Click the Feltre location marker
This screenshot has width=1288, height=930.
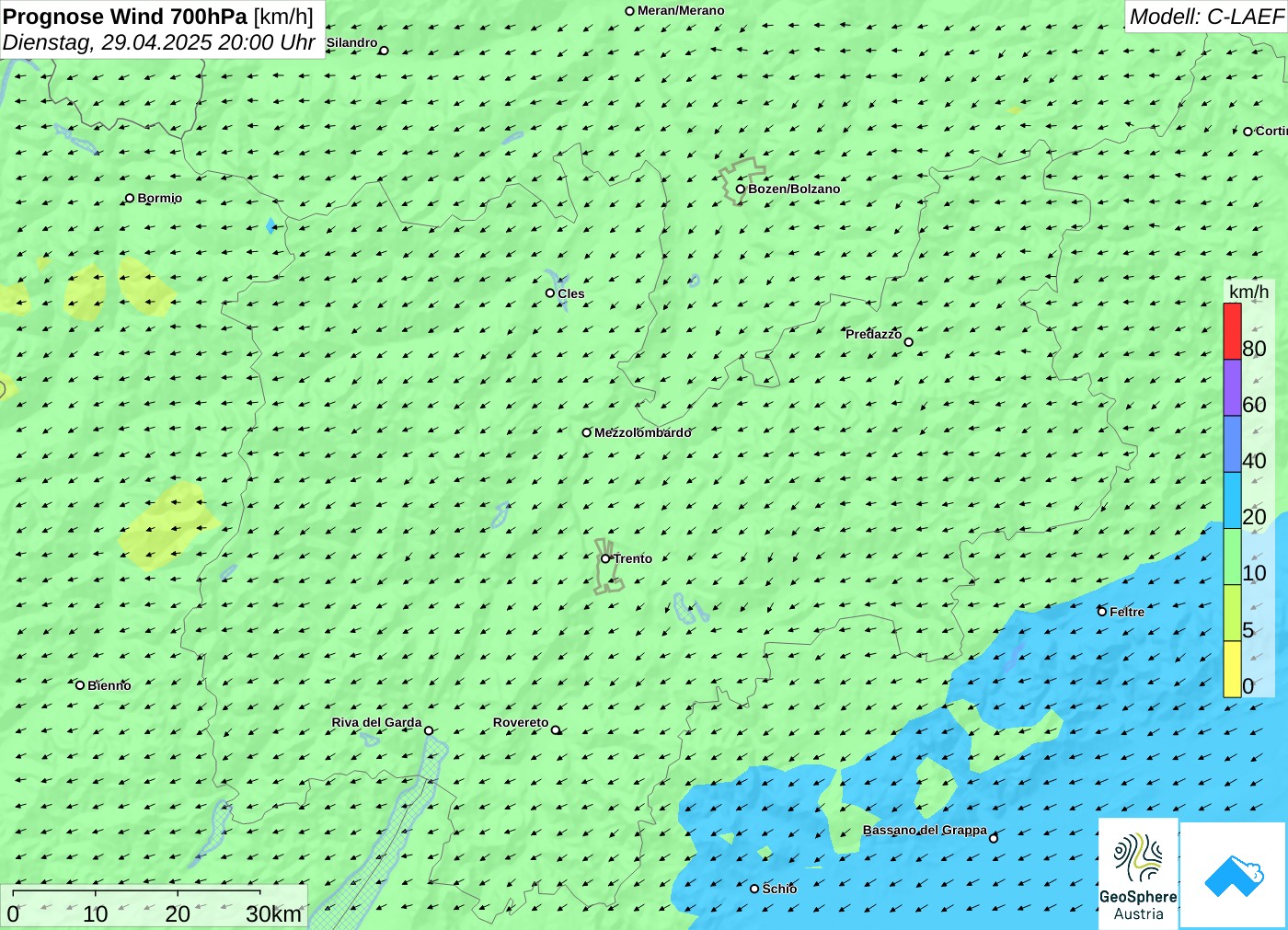click(1102, 611)
